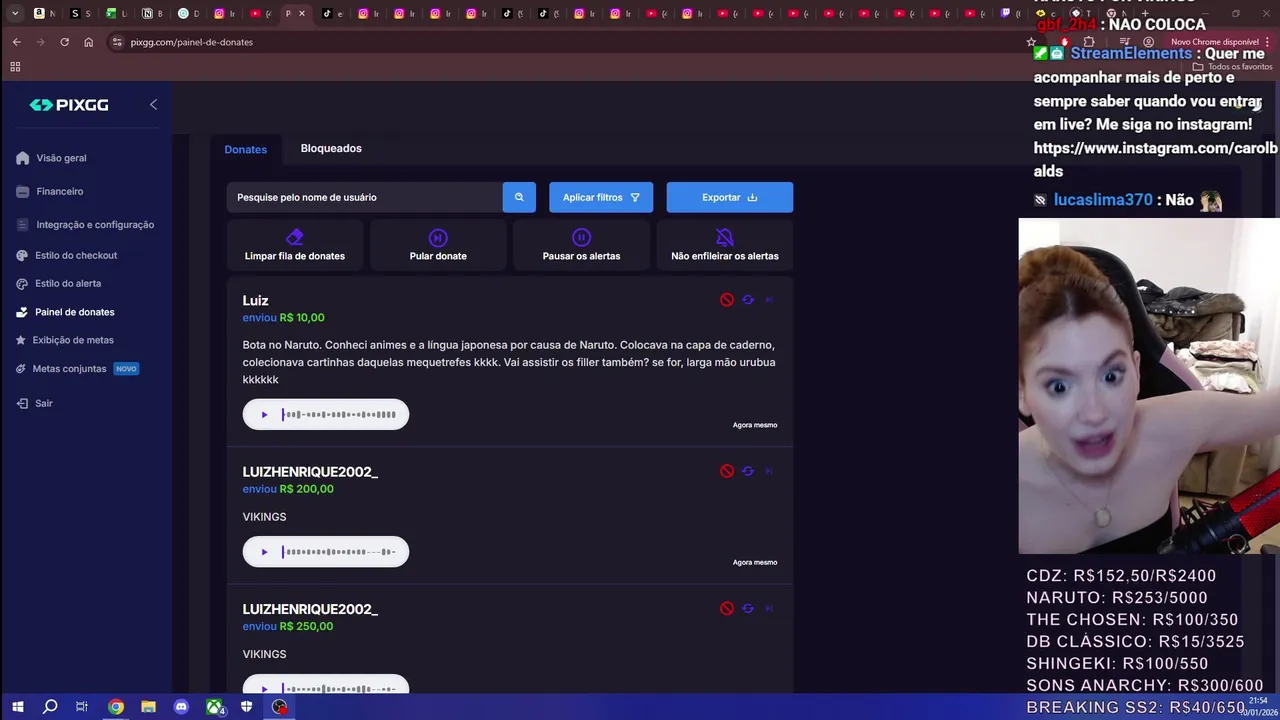Image resolution: width=1280 pixels, height=720 pixels.
Task: Replay Luiz's R$ 10,00 donate alert
Action: 748,300
